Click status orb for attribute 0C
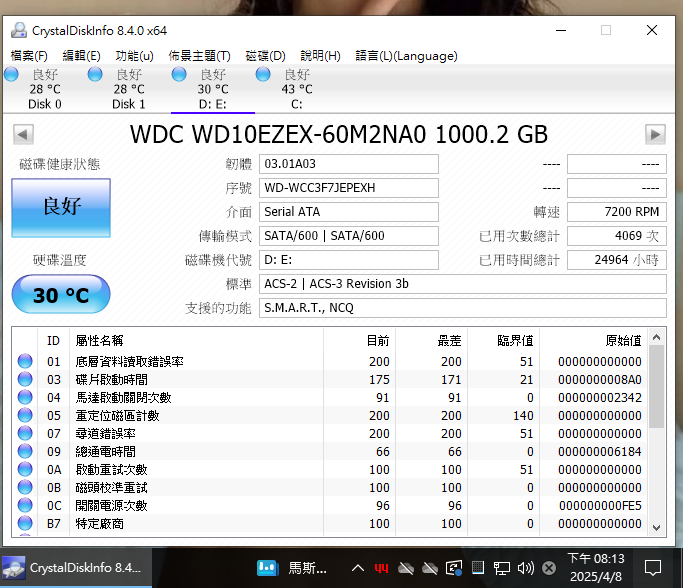 [25, 505]
